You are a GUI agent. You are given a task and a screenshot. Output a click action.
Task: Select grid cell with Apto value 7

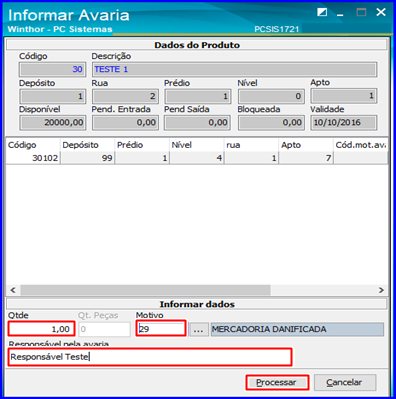pyautogui.click(x=306, y=158)
